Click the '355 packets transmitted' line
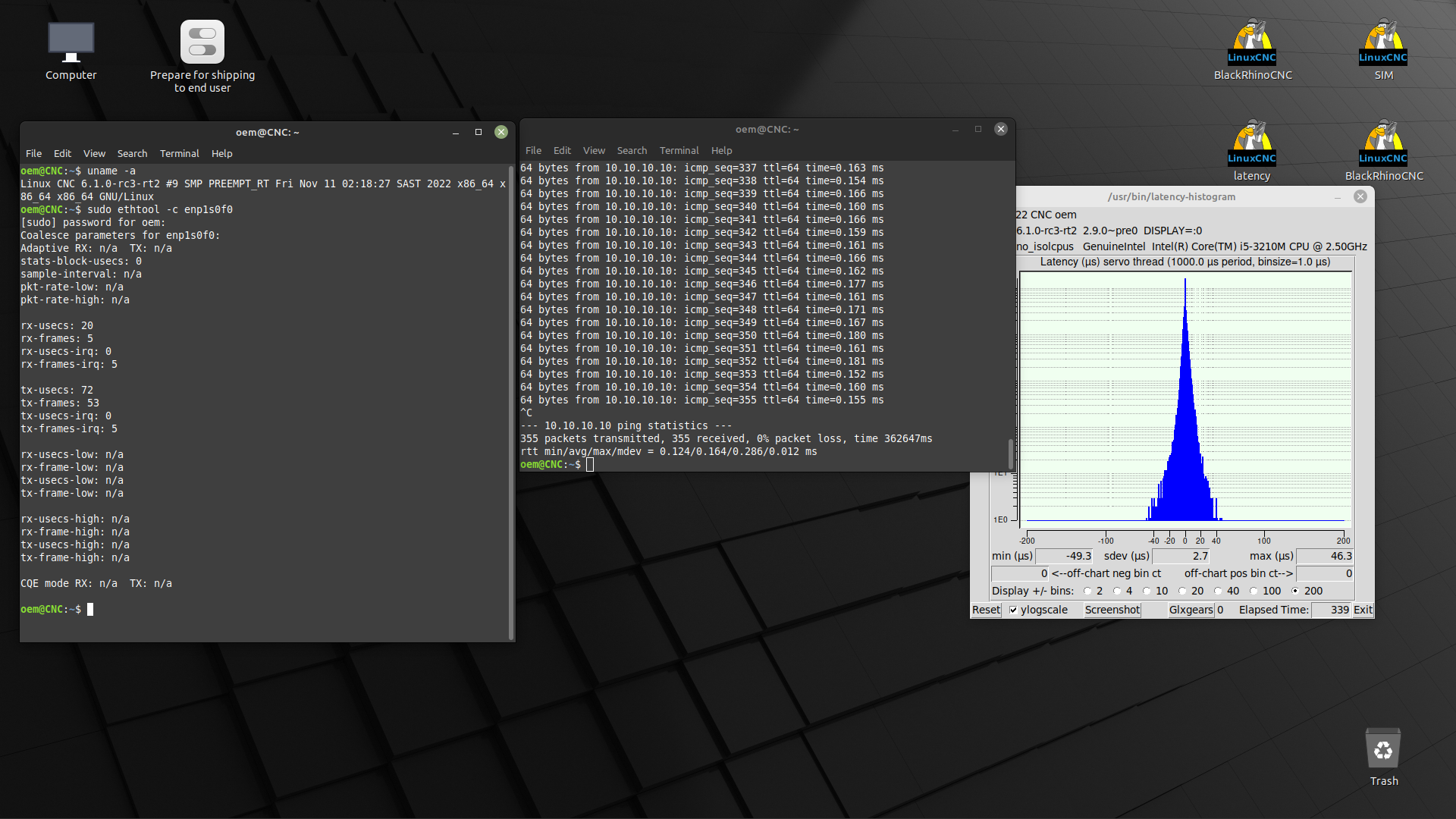The image size is (1456, 819). coord(726,438)
